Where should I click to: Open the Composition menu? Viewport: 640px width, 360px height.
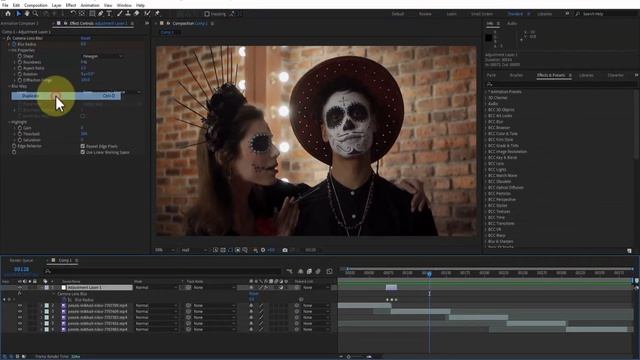(36, 5)
